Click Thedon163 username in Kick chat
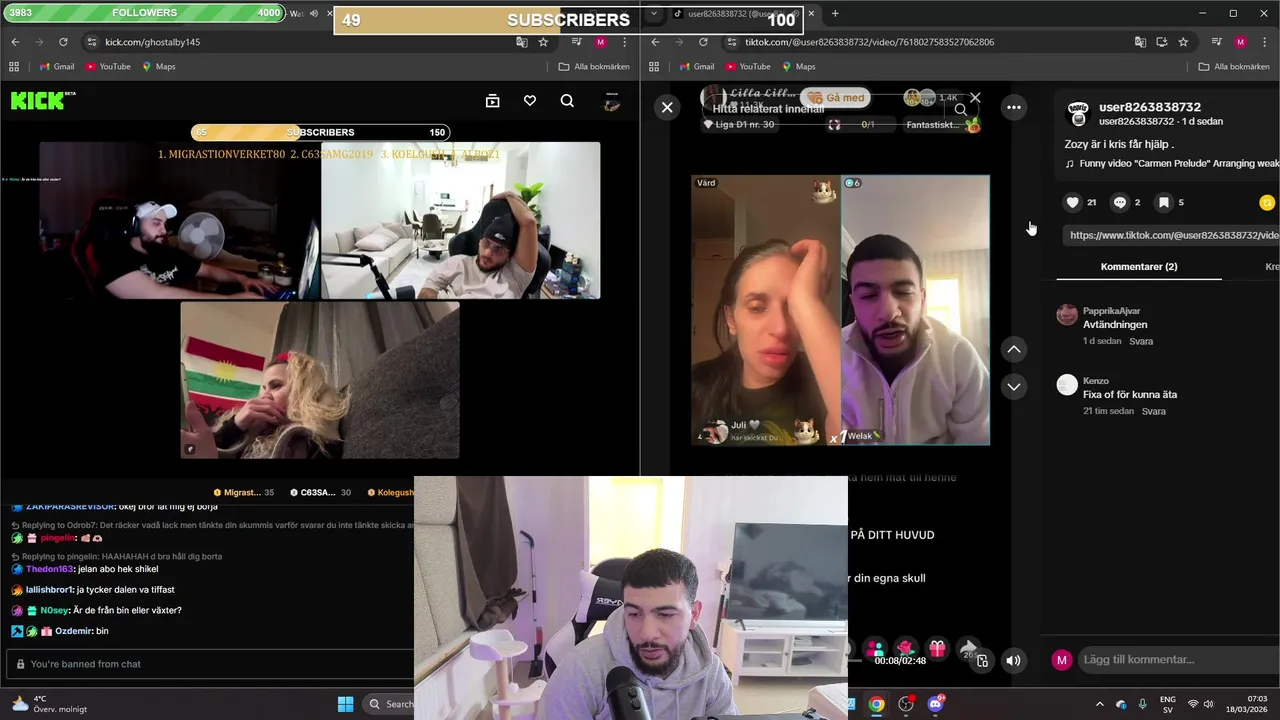Viewport: 1280px width, 720px height. pyautogui.click(x=49, y=569)
